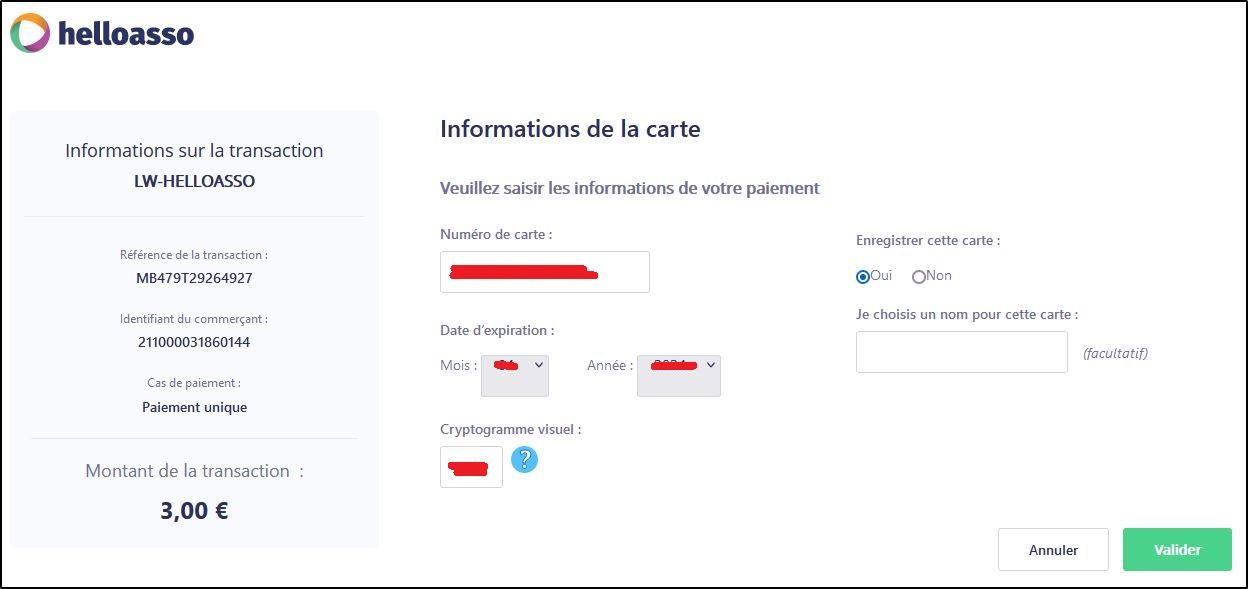Open the Année expiration dropdown
The width and height of the screenshot is (1248, 589).
pyautogui.click(x=679, y=375)
